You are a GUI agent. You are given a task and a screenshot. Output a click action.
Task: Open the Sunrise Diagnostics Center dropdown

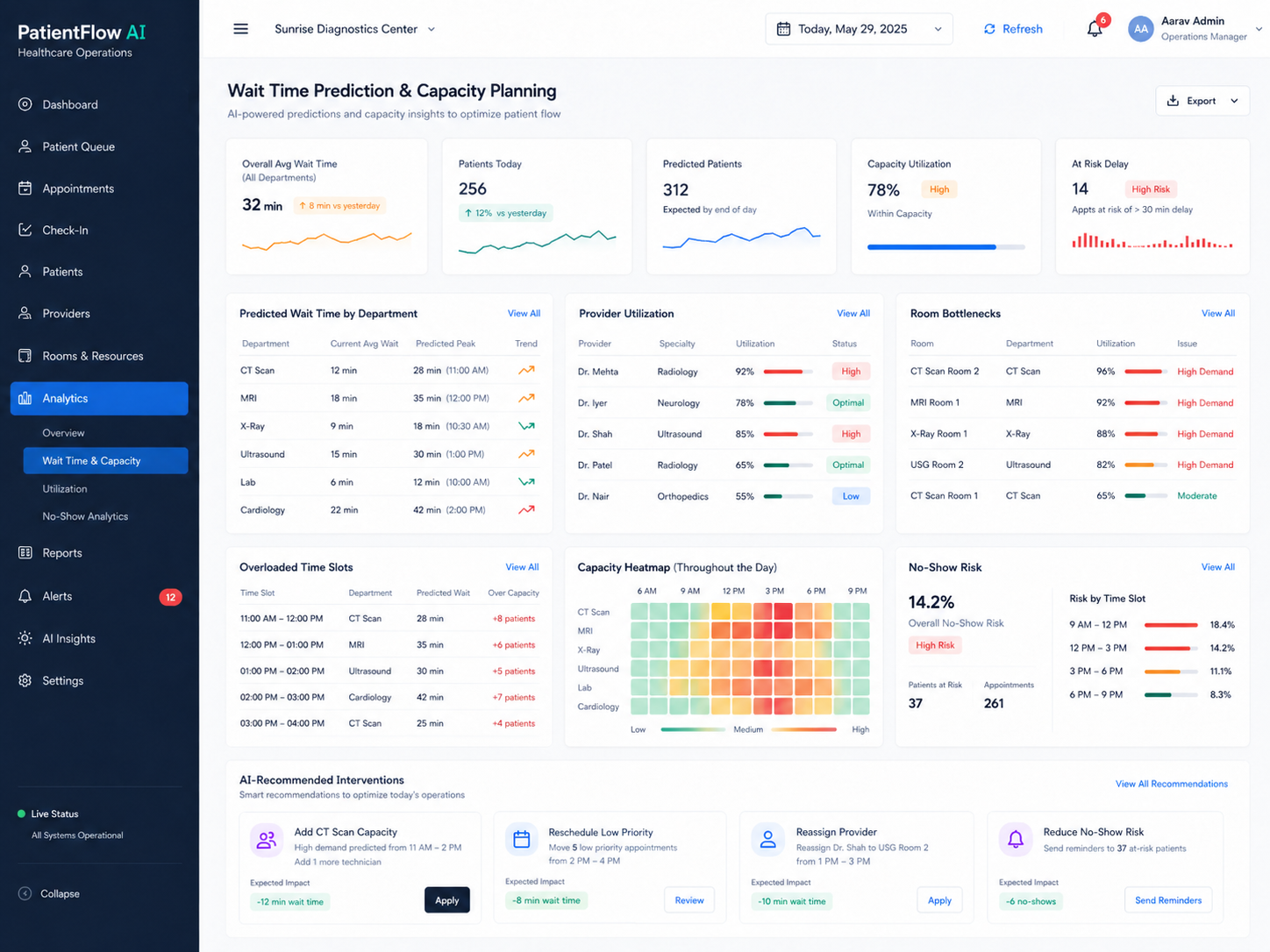[x=355, y=29]
